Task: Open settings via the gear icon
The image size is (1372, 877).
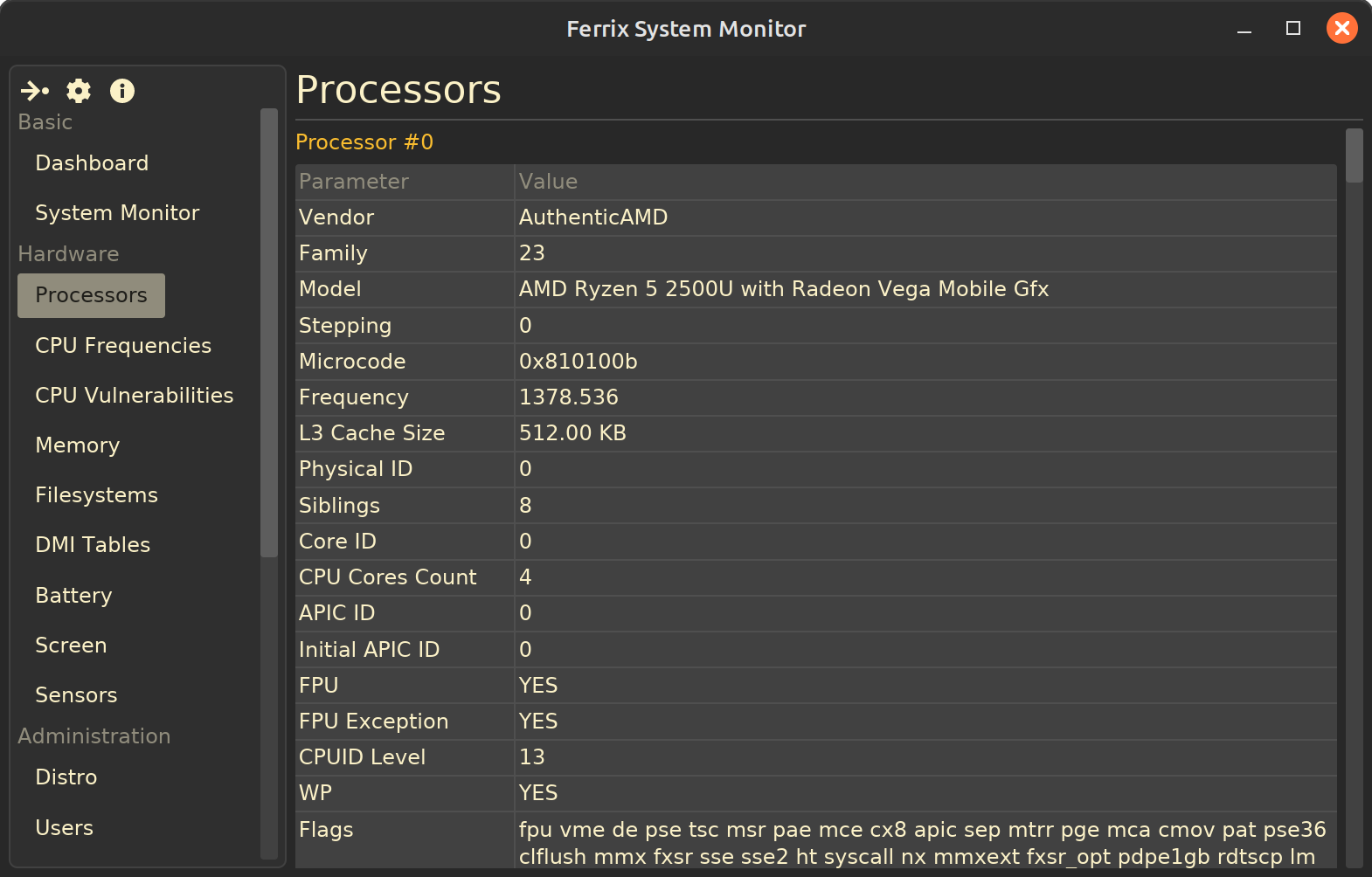Action: (79, 91)
